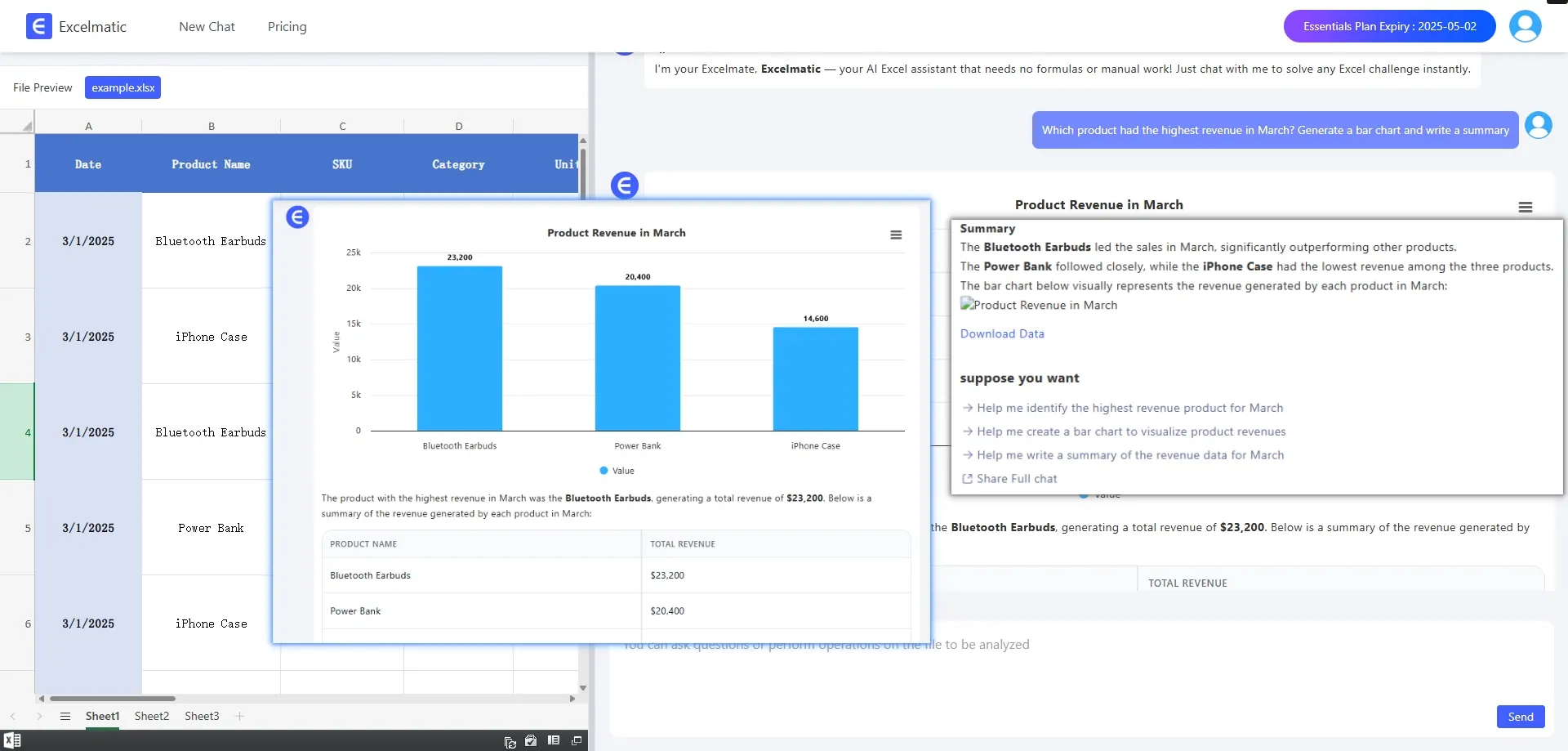Open New Chat from top navigation
The width and height of the screenshot is (1568, 751).
tap(207, 27)
